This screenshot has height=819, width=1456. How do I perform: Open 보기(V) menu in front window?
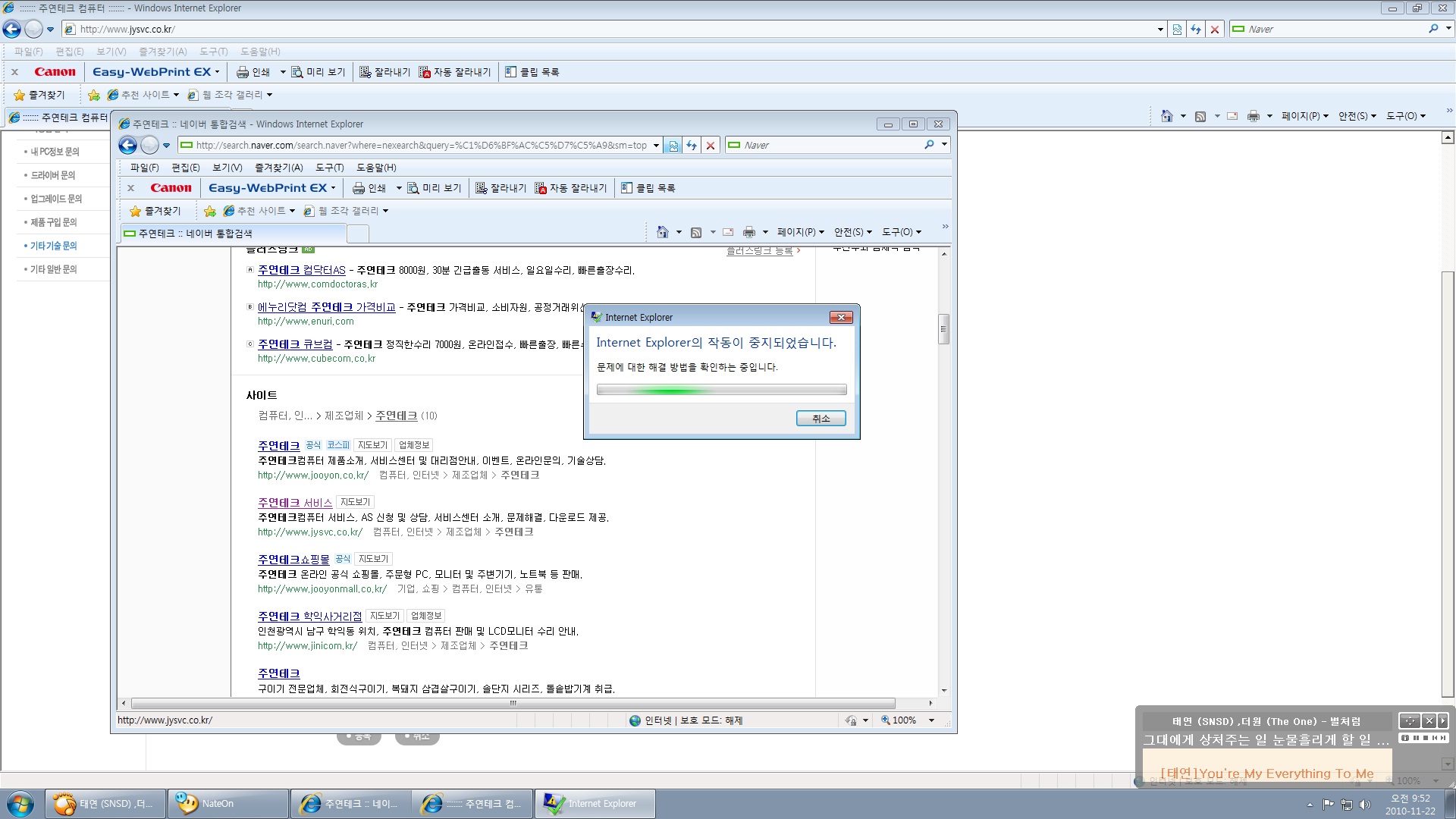pyautogui.click(x=227, y=168)
